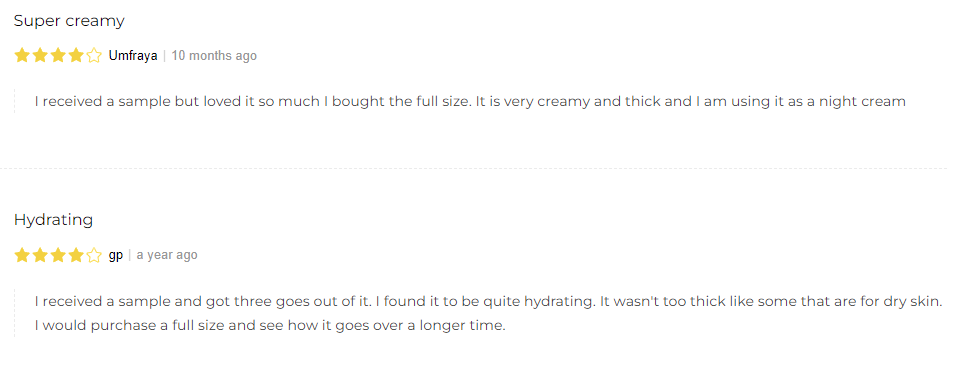
Task: Click the third star in Umfraya's rating
Action: [x=58, y=56]
